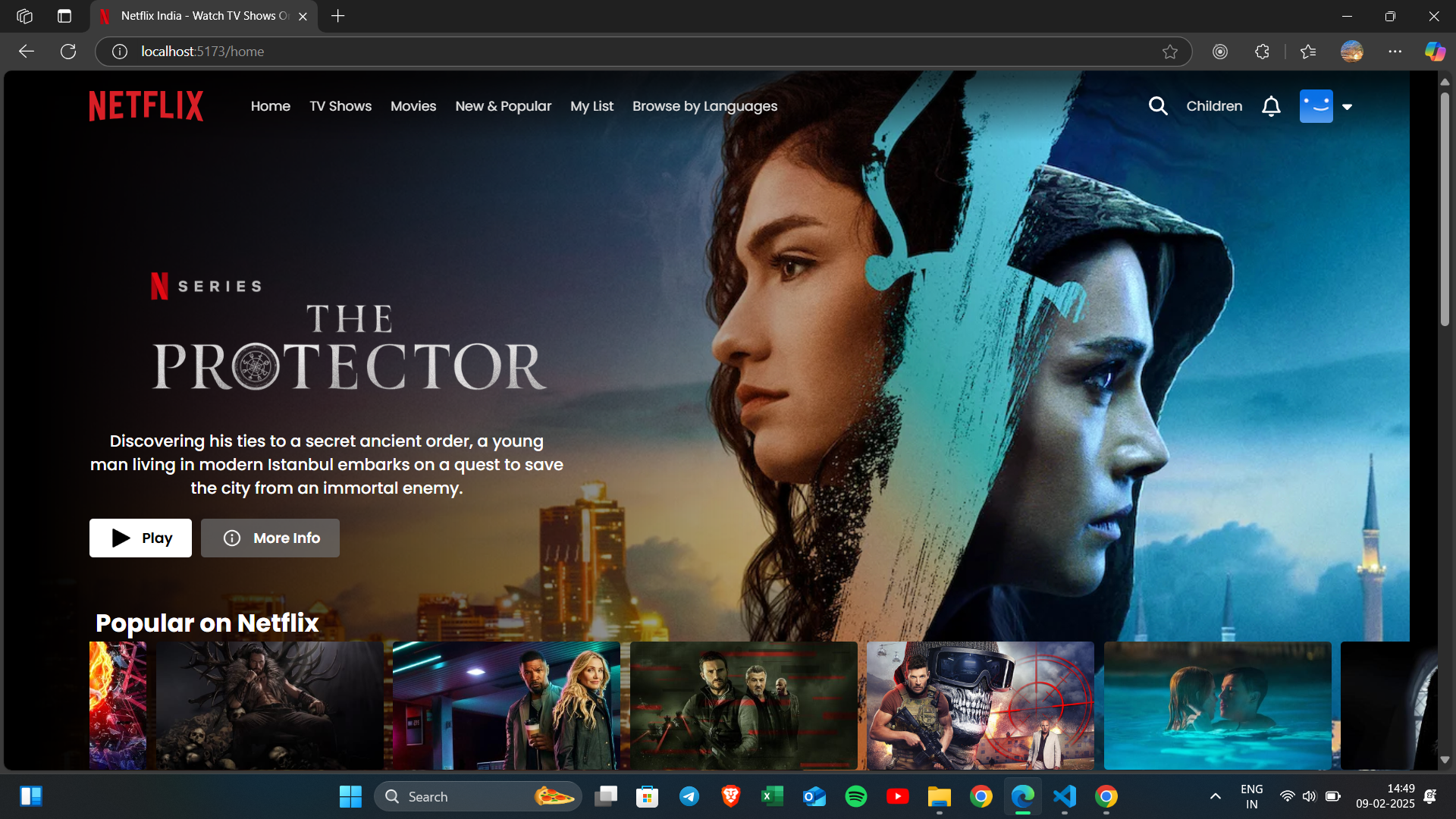This screenshot has height=819, width=1456.
Task: Open YouTube app from taskbar
Action: [x=898, y=796]
